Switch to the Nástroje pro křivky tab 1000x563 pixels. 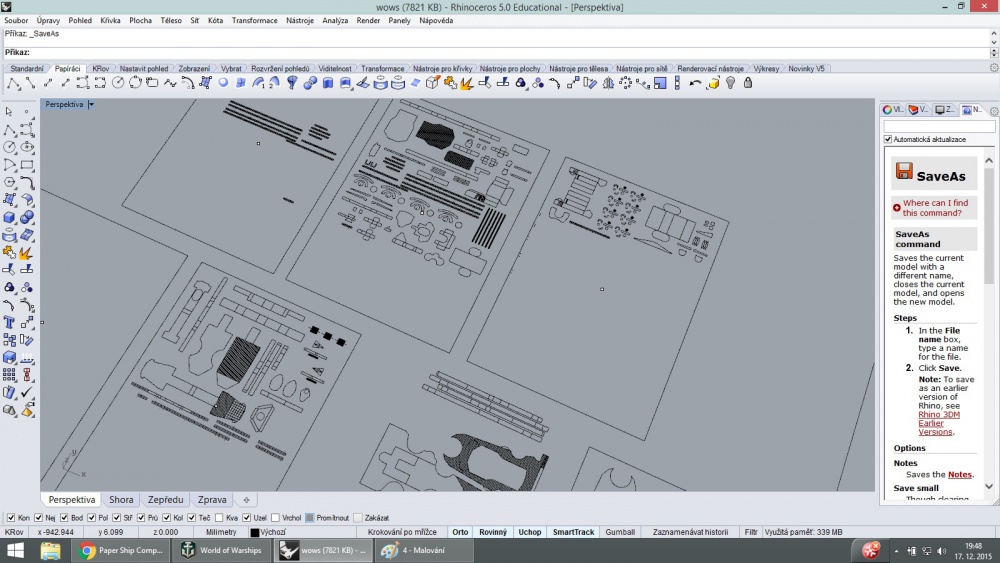point(443,68)
